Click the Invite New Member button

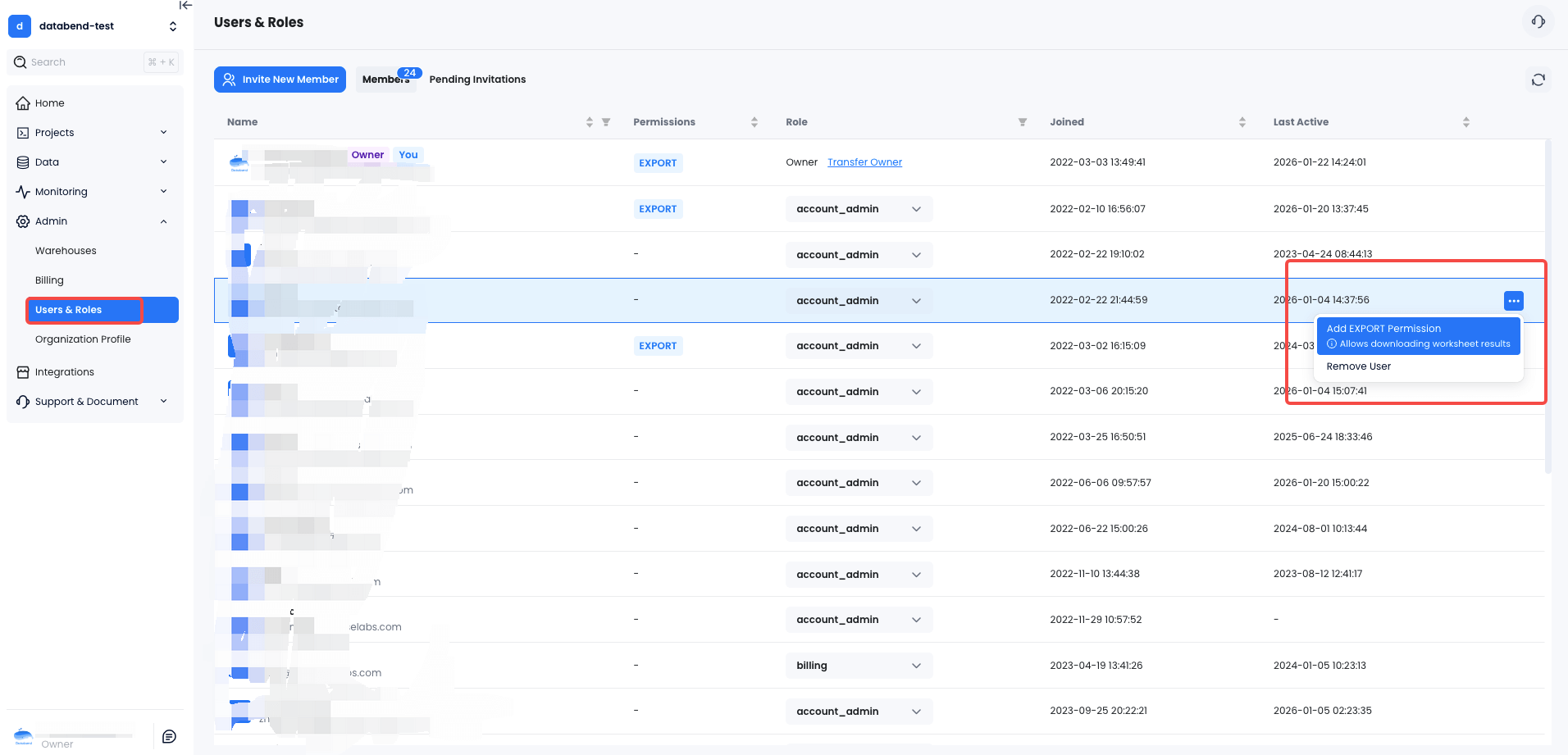tap(280, 80)
